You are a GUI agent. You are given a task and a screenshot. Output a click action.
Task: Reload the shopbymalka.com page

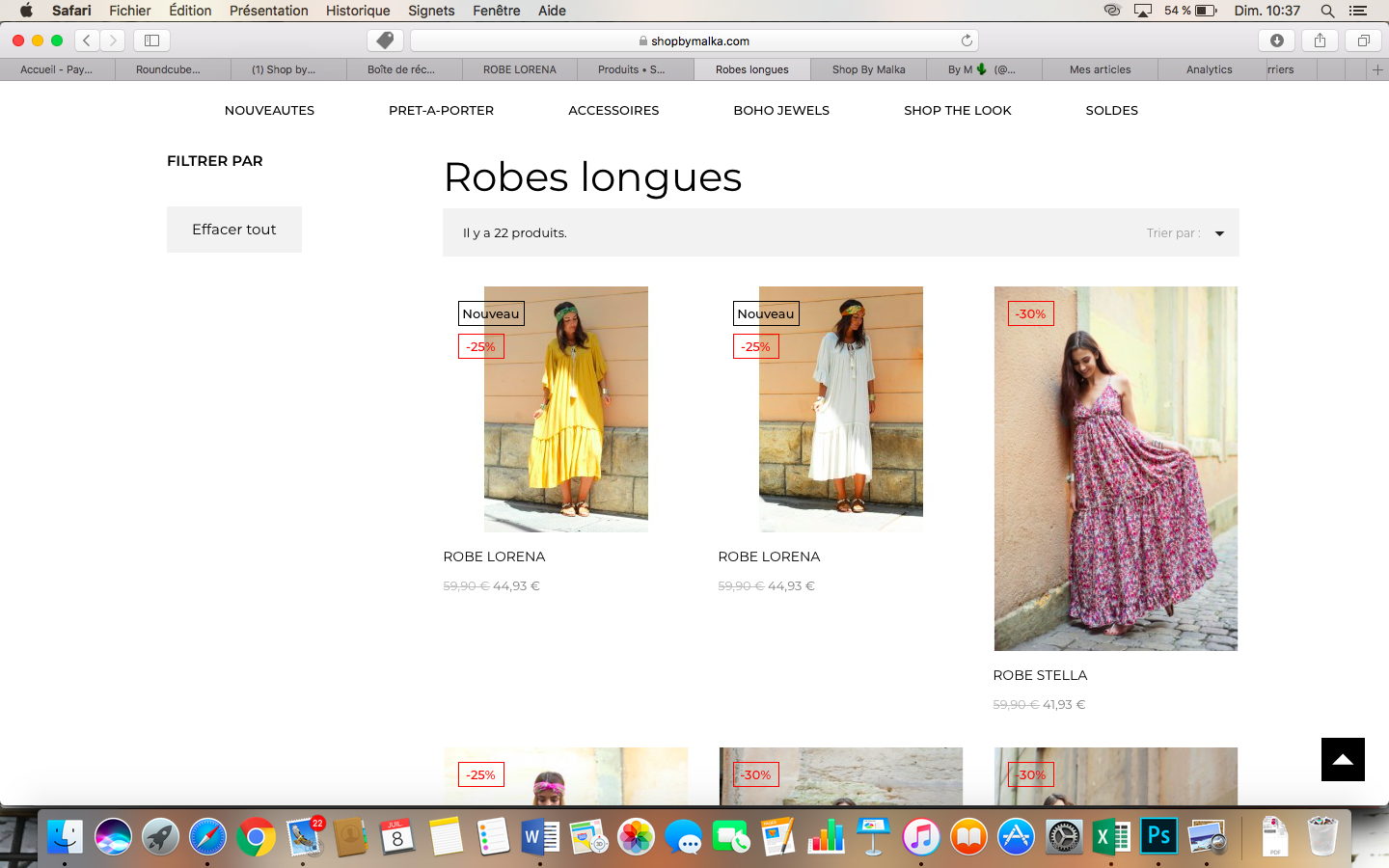pyautogui.click(x=967, y=41)
